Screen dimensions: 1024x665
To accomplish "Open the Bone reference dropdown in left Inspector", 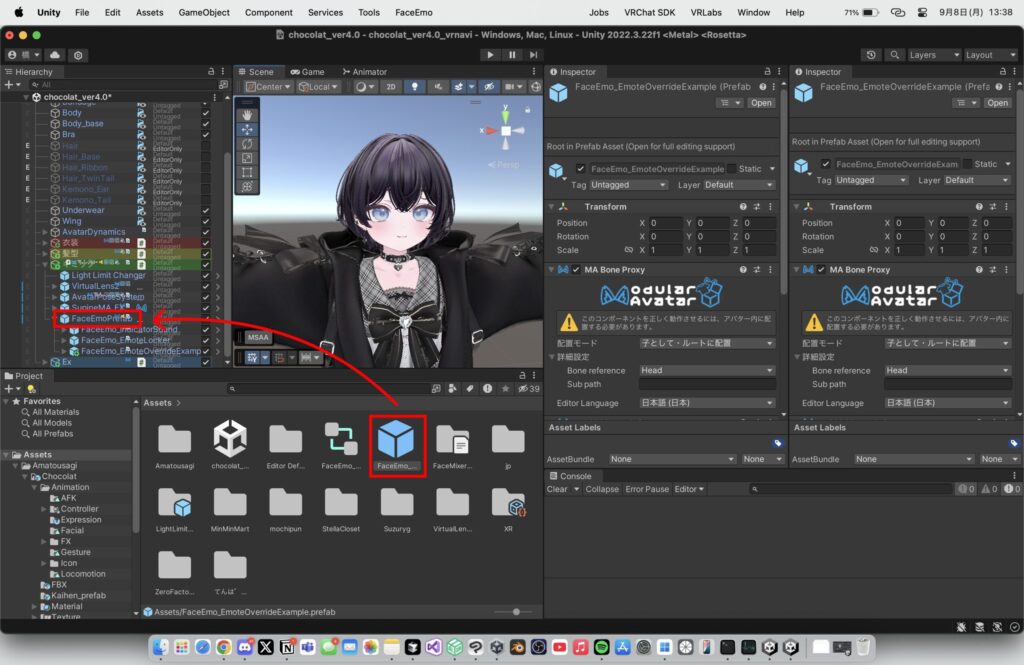I will [707, 370].
